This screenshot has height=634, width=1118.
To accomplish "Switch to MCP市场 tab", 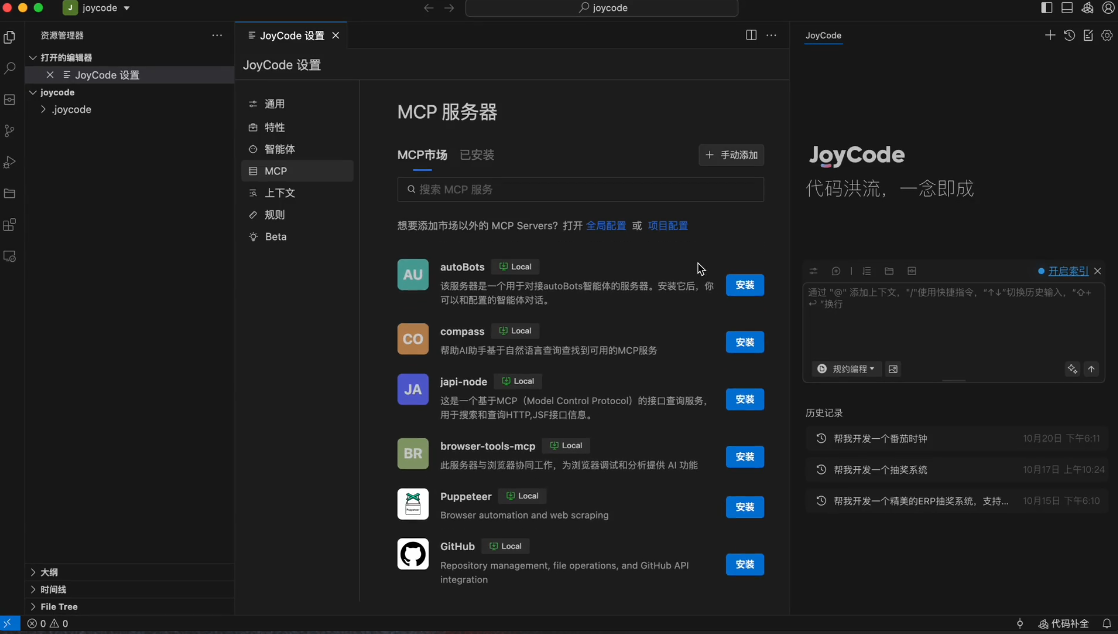I will [x=422, y=155].
